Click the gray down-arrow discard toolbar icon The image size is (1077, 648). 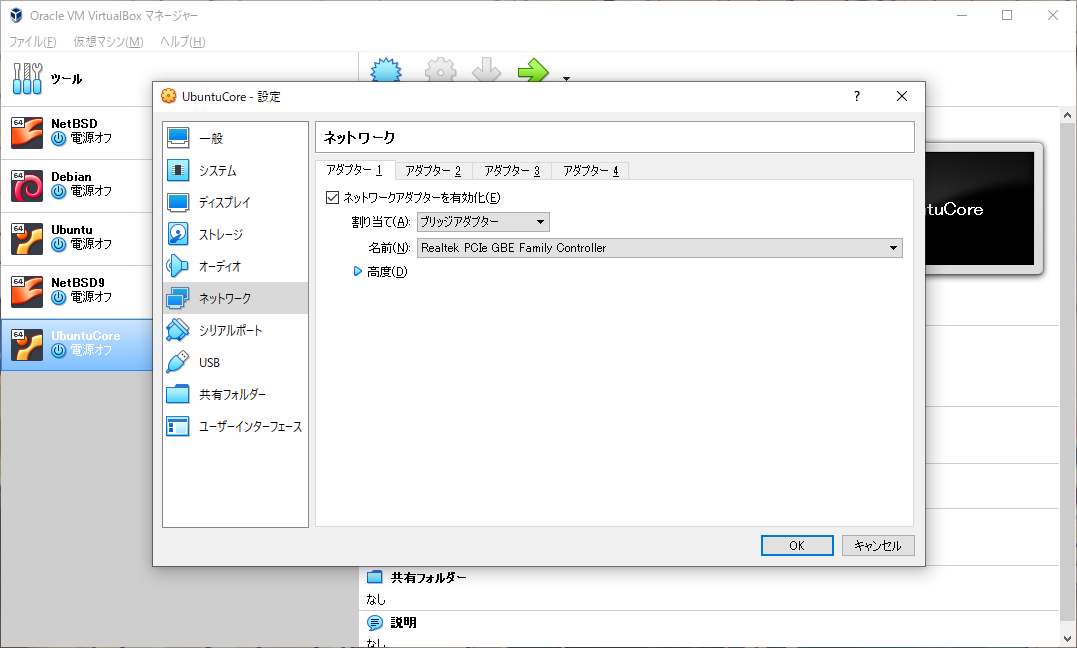tap(486, 70)
